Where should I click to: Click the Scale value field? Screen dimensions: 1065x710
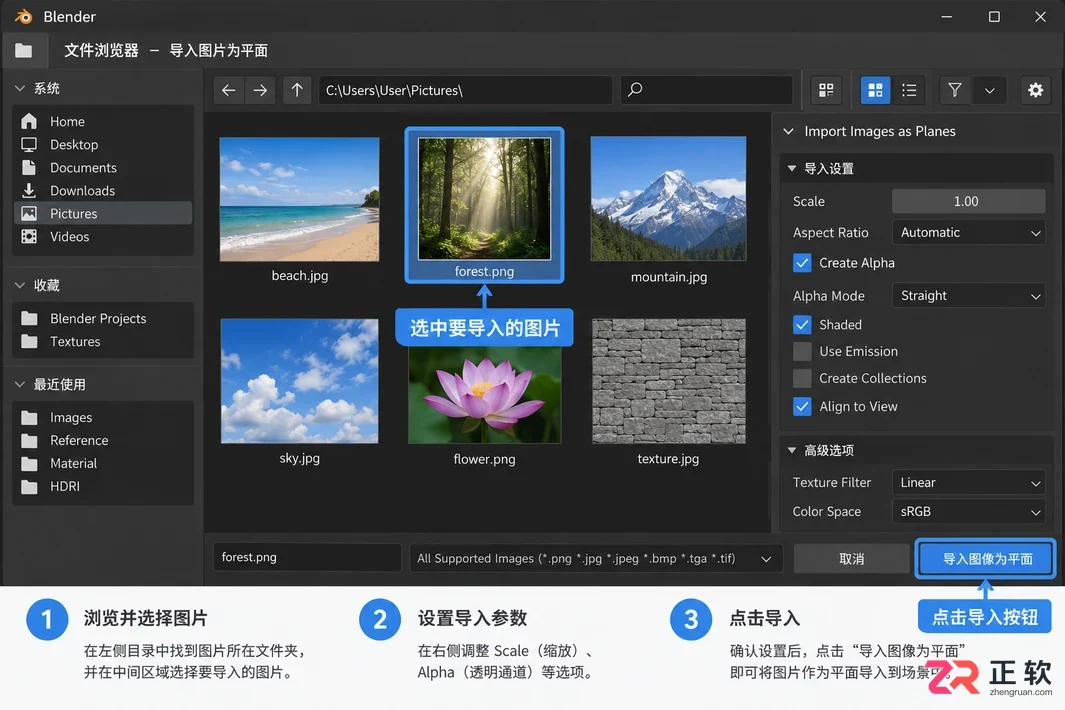(968, 201)
